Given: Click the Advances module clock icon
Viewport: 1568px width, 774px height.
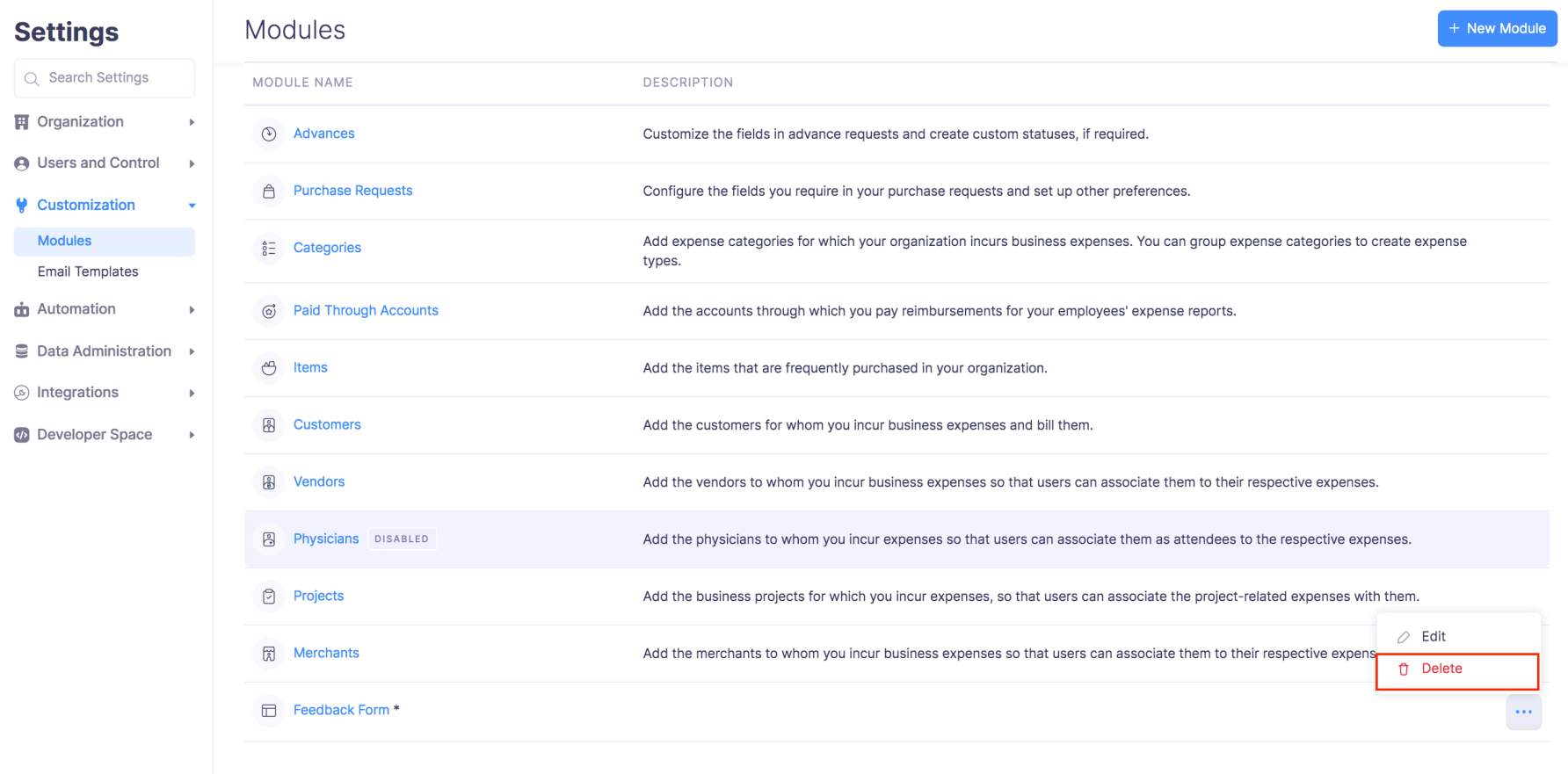Looking at the screenshot, I should click(x=269, y=134).
